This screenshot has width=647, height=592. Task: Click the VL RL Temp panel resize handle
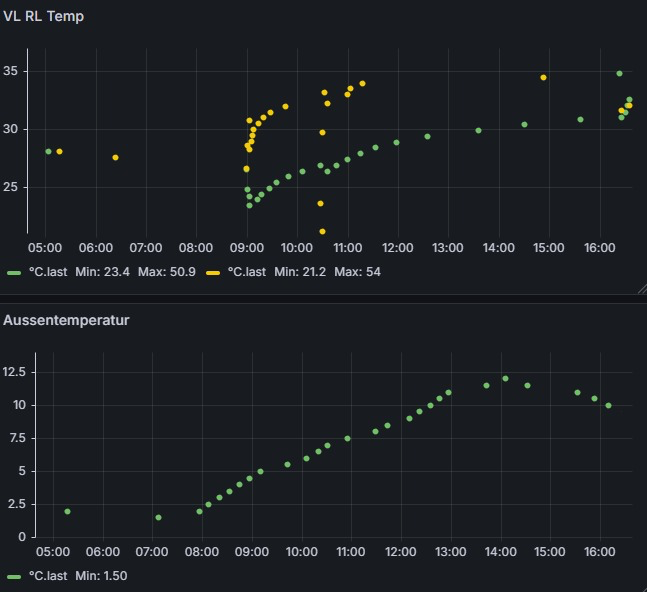pyautogui.click(x=641, y=289)
